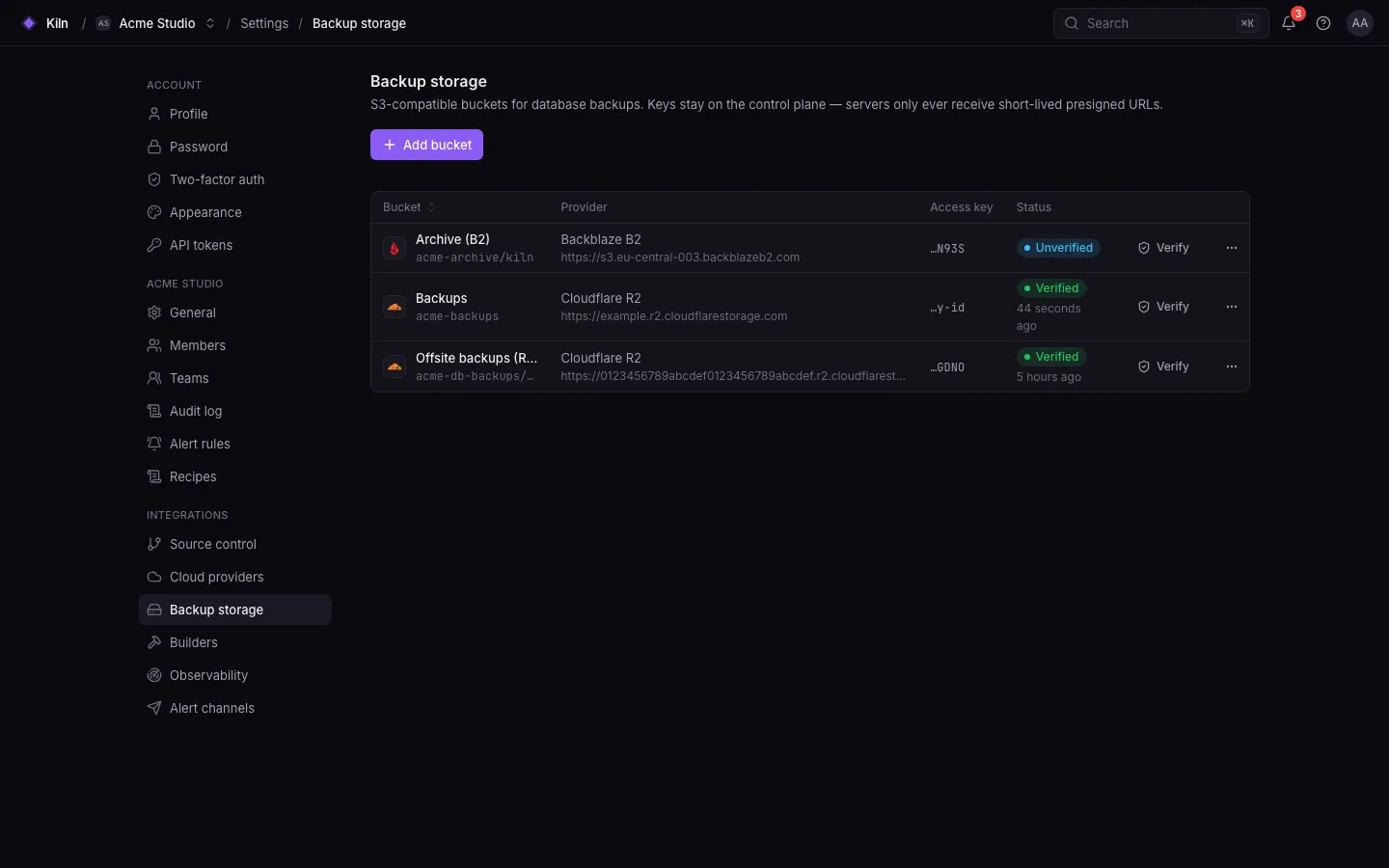Click the Kiln logo icon
1389x868 pixels.
[x=29, y=23]
